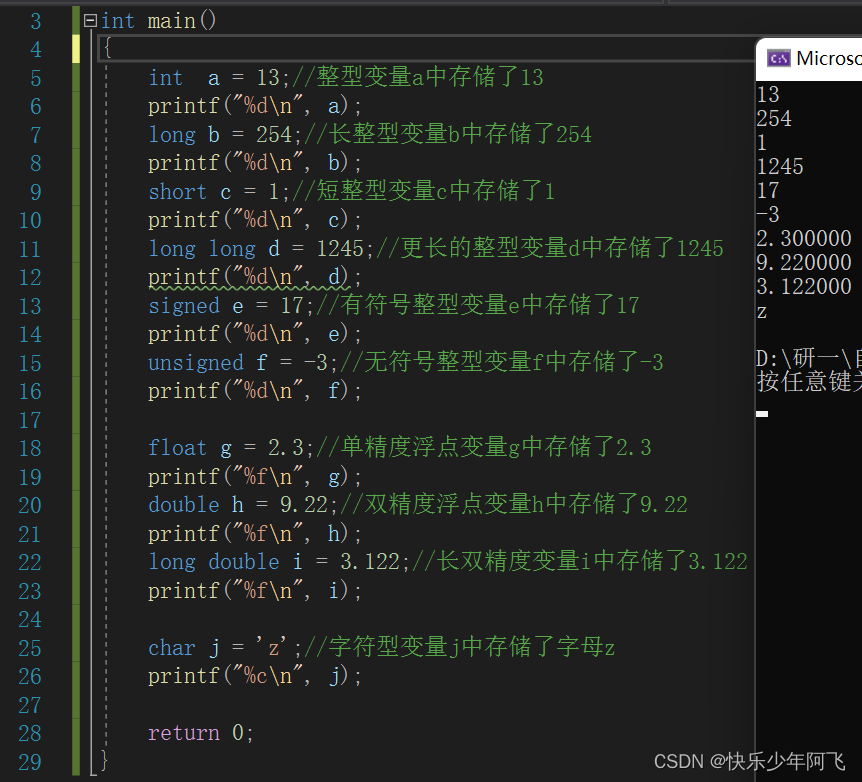862x782 pixels.
Task: Click the yellow change indicator beside line 4
Action: 76,48
